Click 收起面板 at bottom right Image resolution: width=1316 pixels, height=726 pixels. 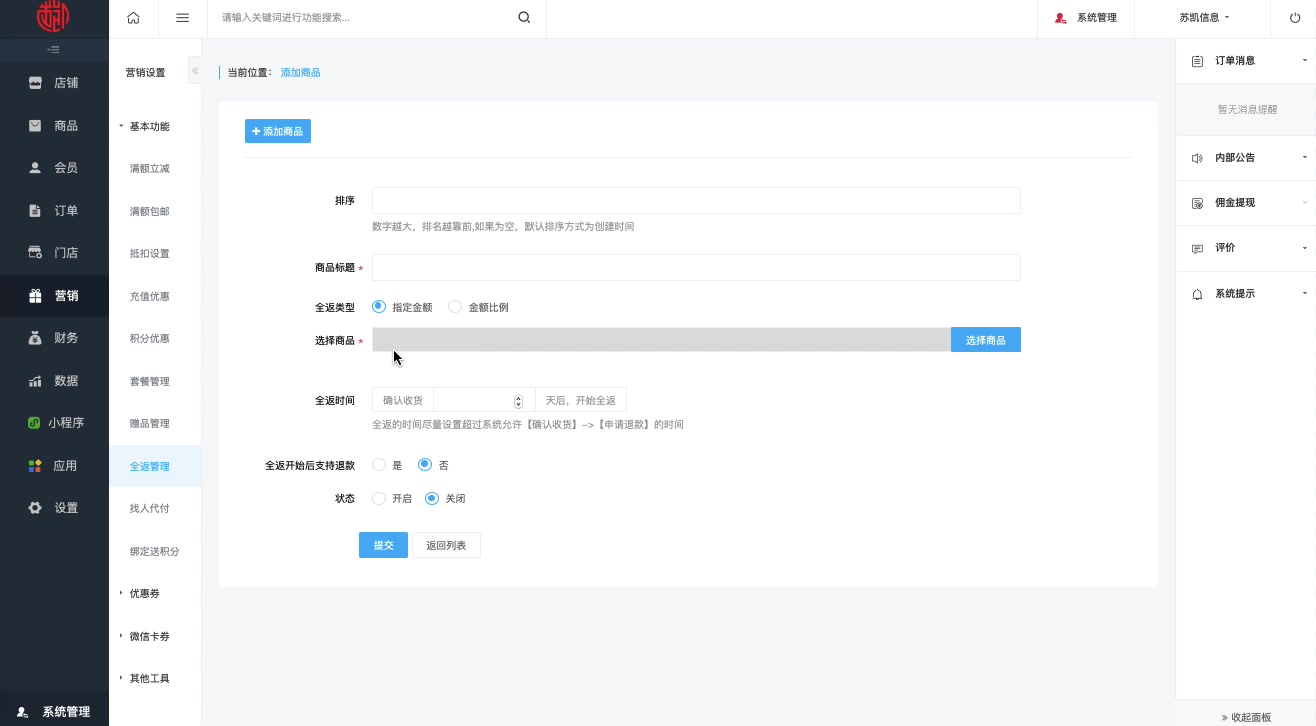(x=1246, y=717)
